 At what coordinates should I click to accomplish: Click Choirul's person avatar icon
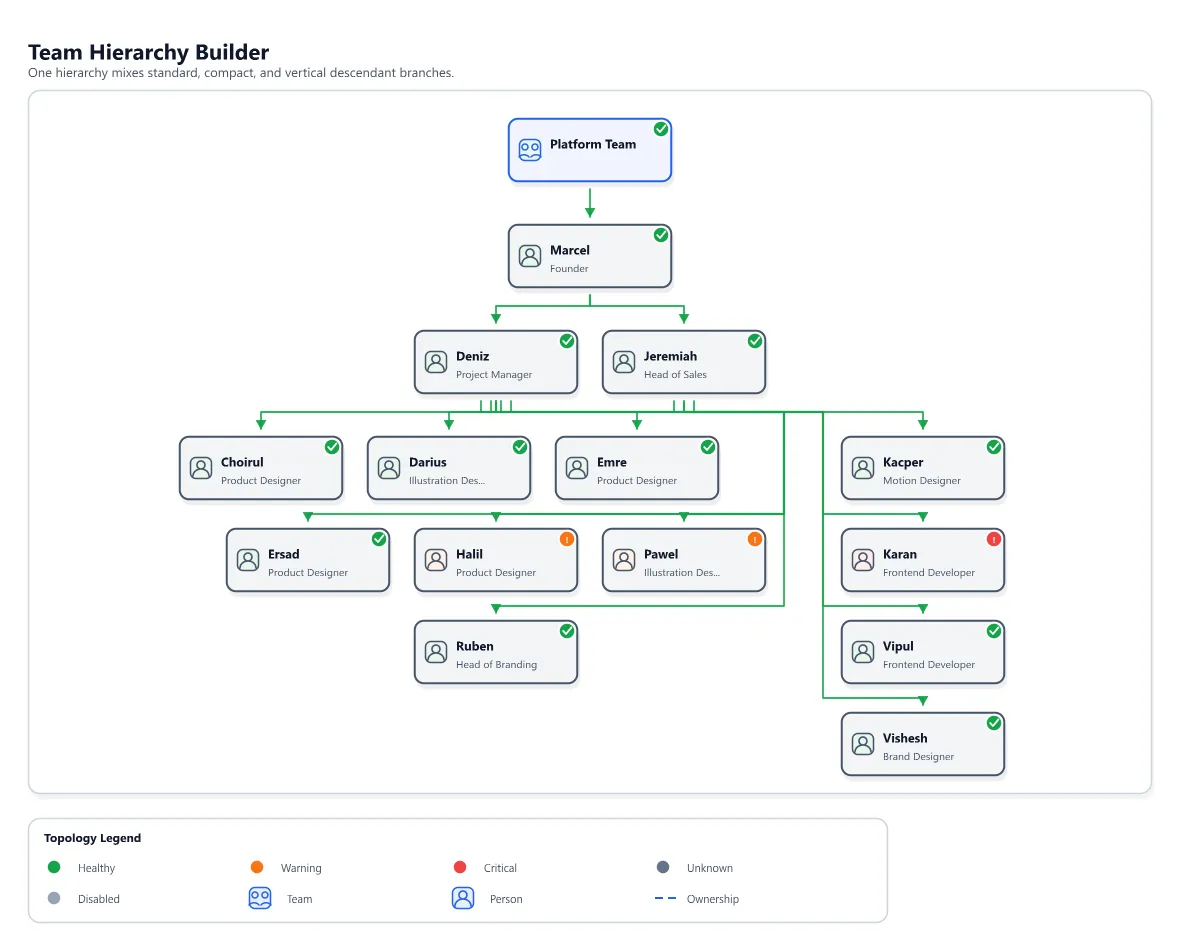(201, 468)
